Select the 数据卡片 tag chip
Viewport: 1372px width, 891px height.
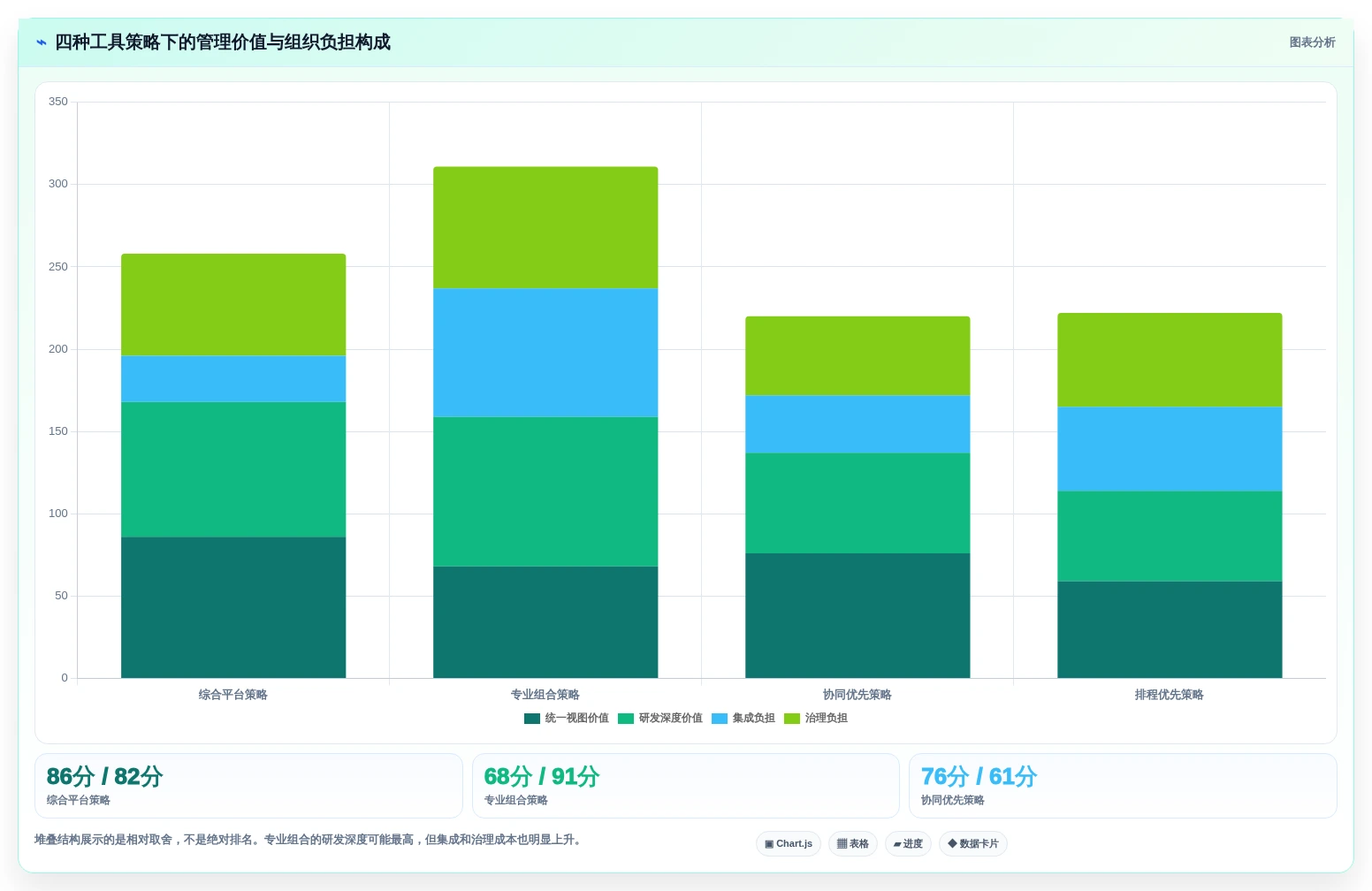[973, 844]
